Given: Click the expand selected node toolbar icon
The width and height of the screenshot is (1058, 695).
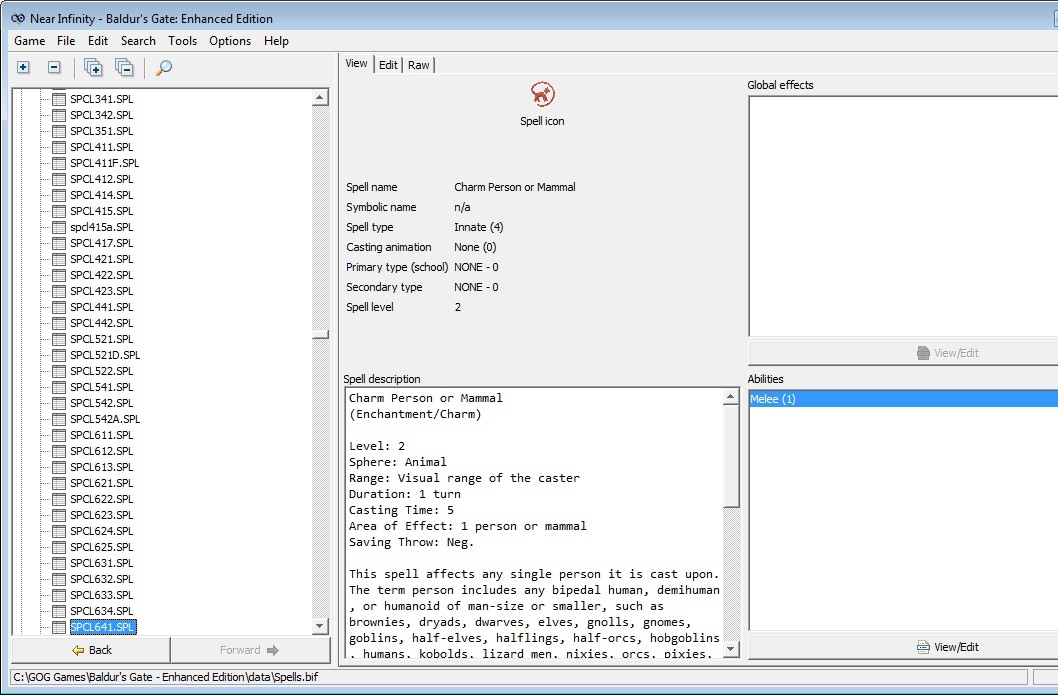Looking at the screenshot, I should click(24, 67).
